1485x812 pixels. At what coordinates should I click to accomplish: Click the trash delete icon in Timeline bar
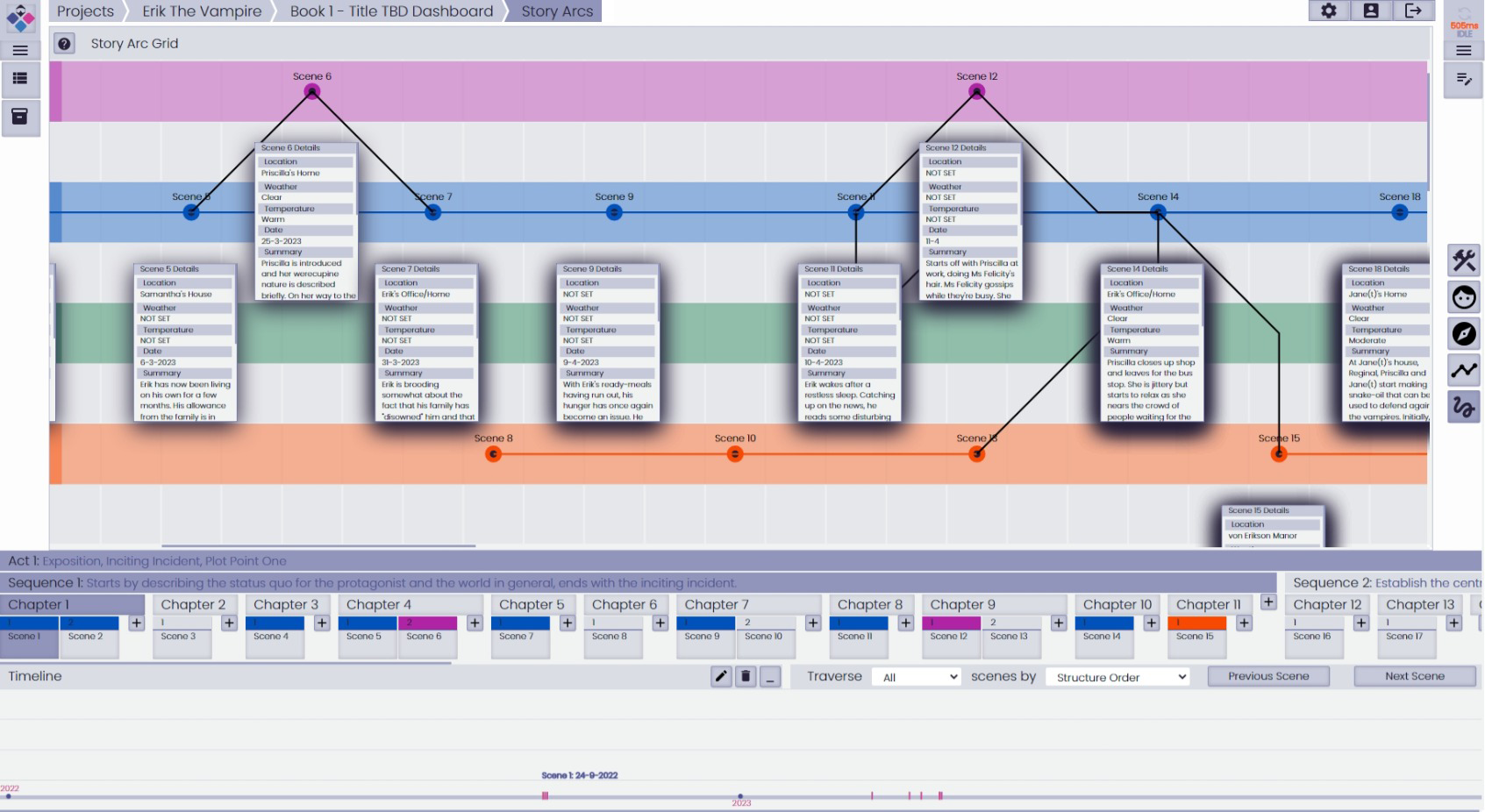(x=746, y=676)
